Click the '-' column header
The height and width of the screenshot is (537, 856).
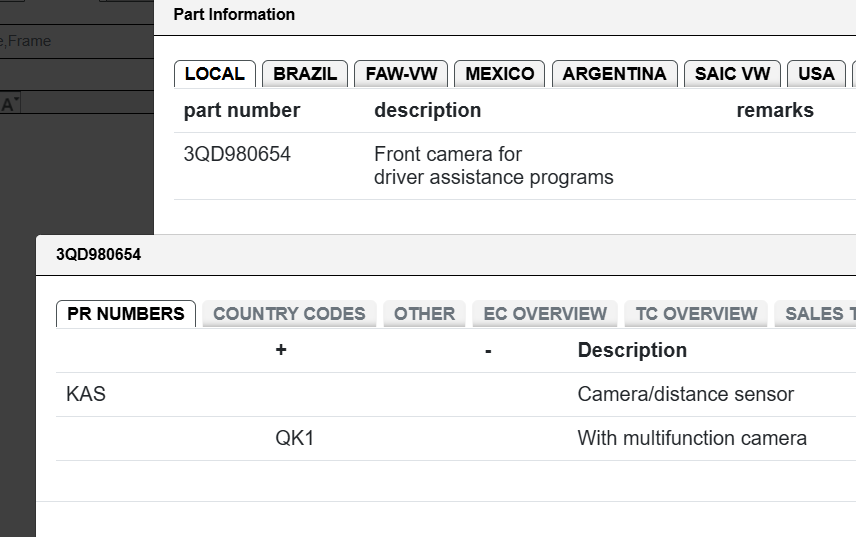coord(488,351)
